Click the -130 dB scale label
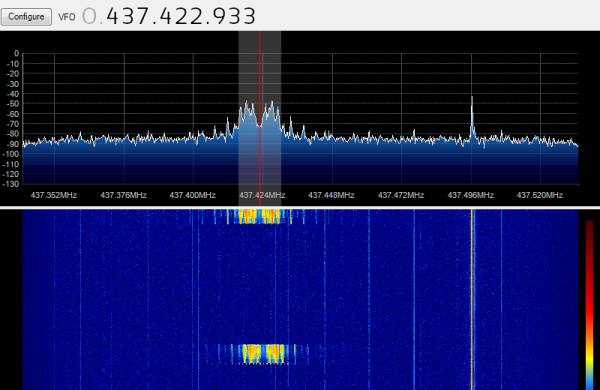The image size is (600, 390). coord(11,184)
